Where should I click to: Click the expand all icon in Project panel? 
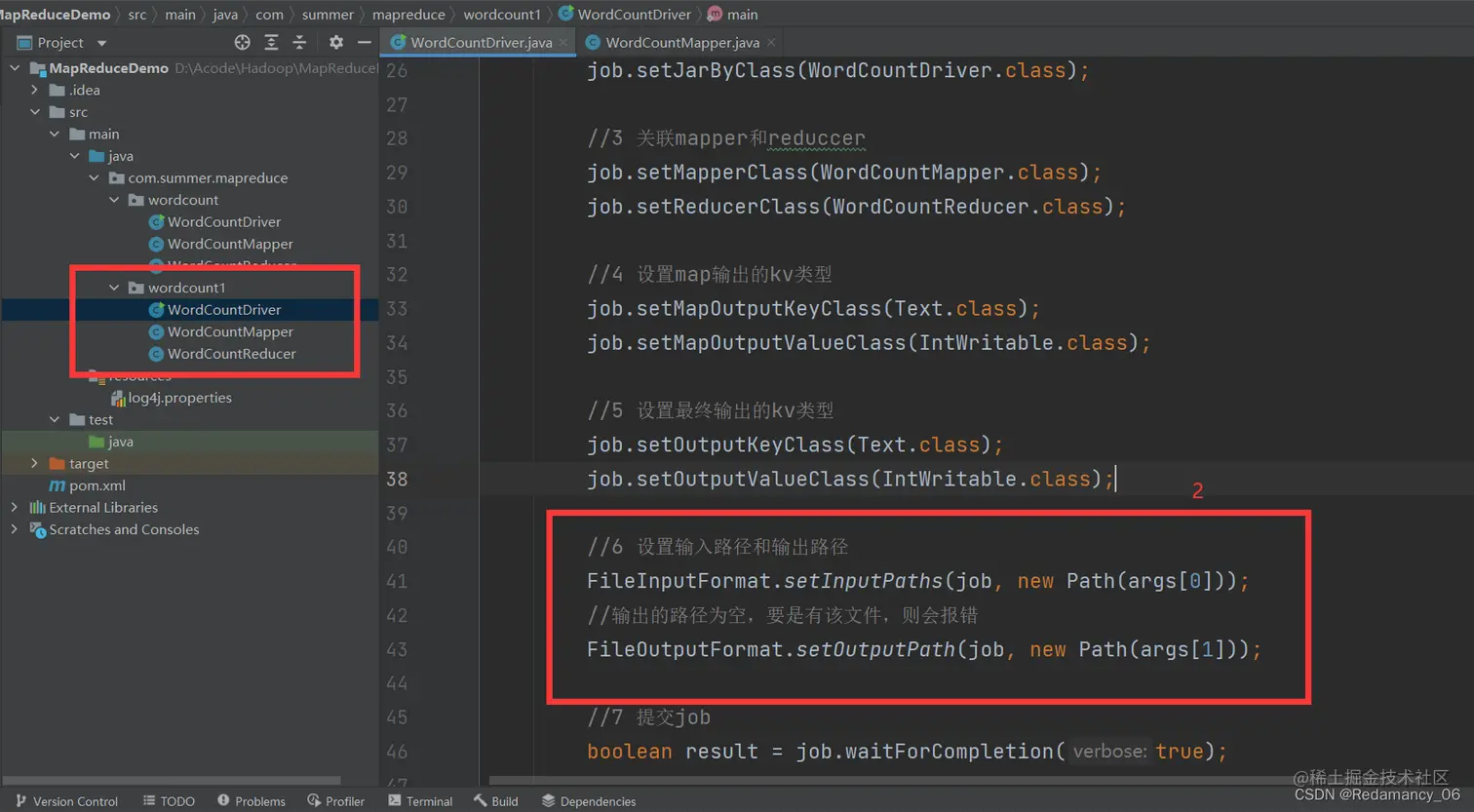271,42
